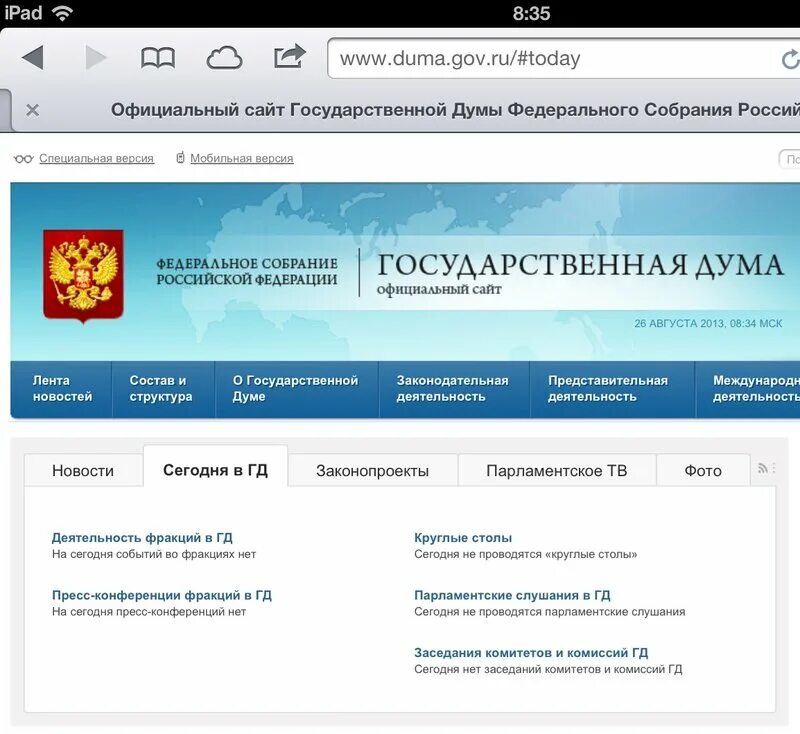Tap the Safari back arrow
The image size is (800, 734).
pos(33,57)
